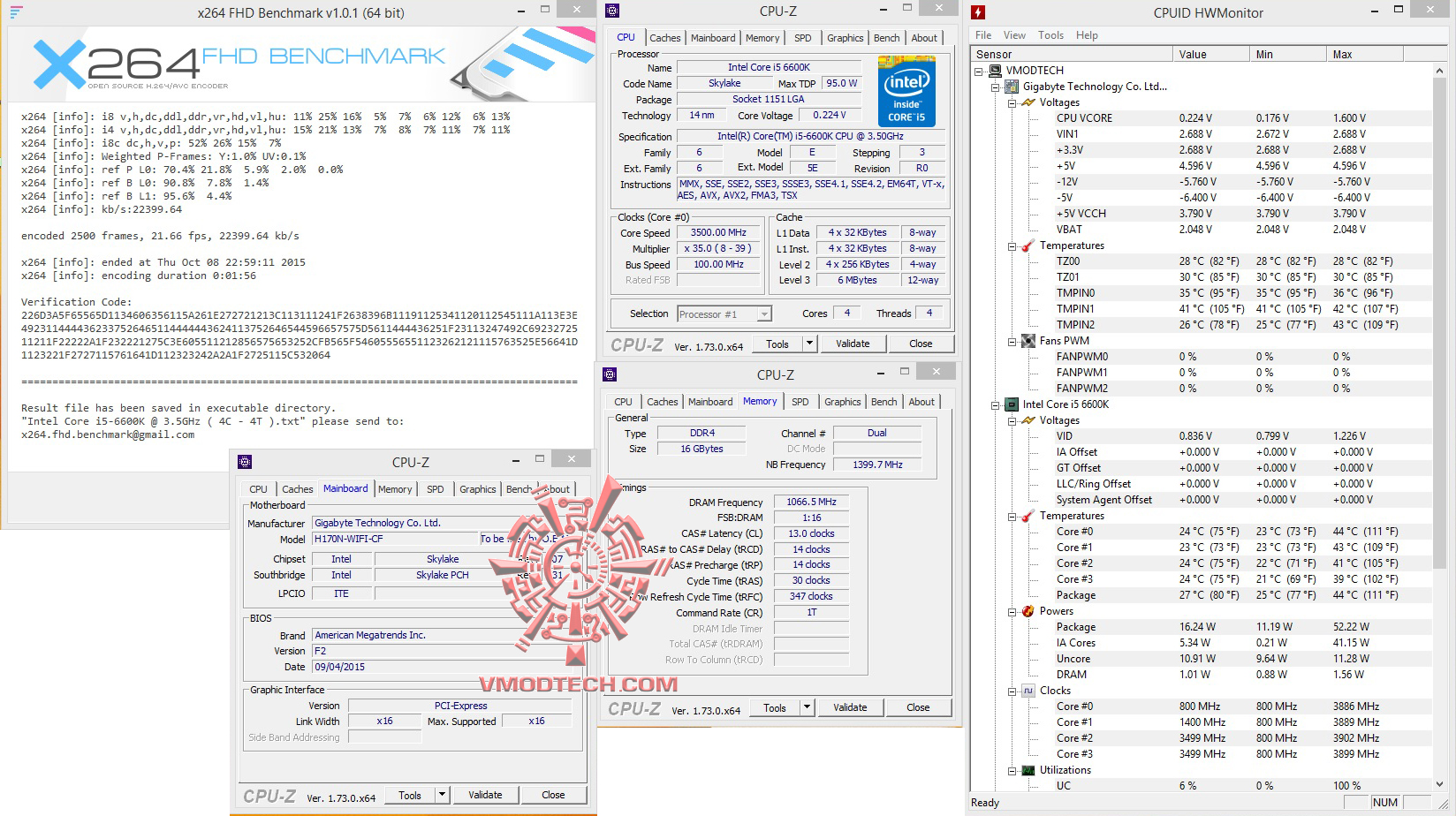Click the Sensor column header in HWMonitor

click(x=1073, y=54)
